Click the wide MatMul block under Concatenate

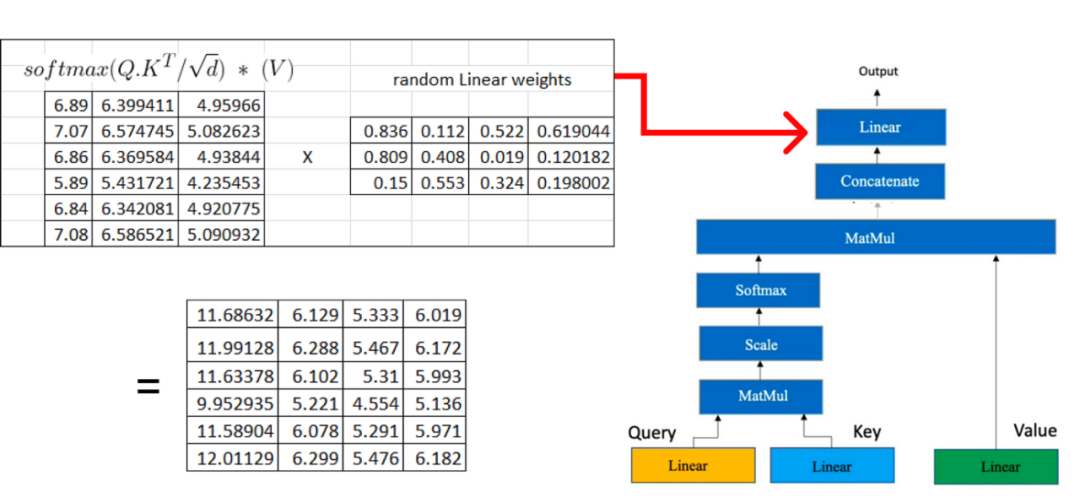click(876, 237)
